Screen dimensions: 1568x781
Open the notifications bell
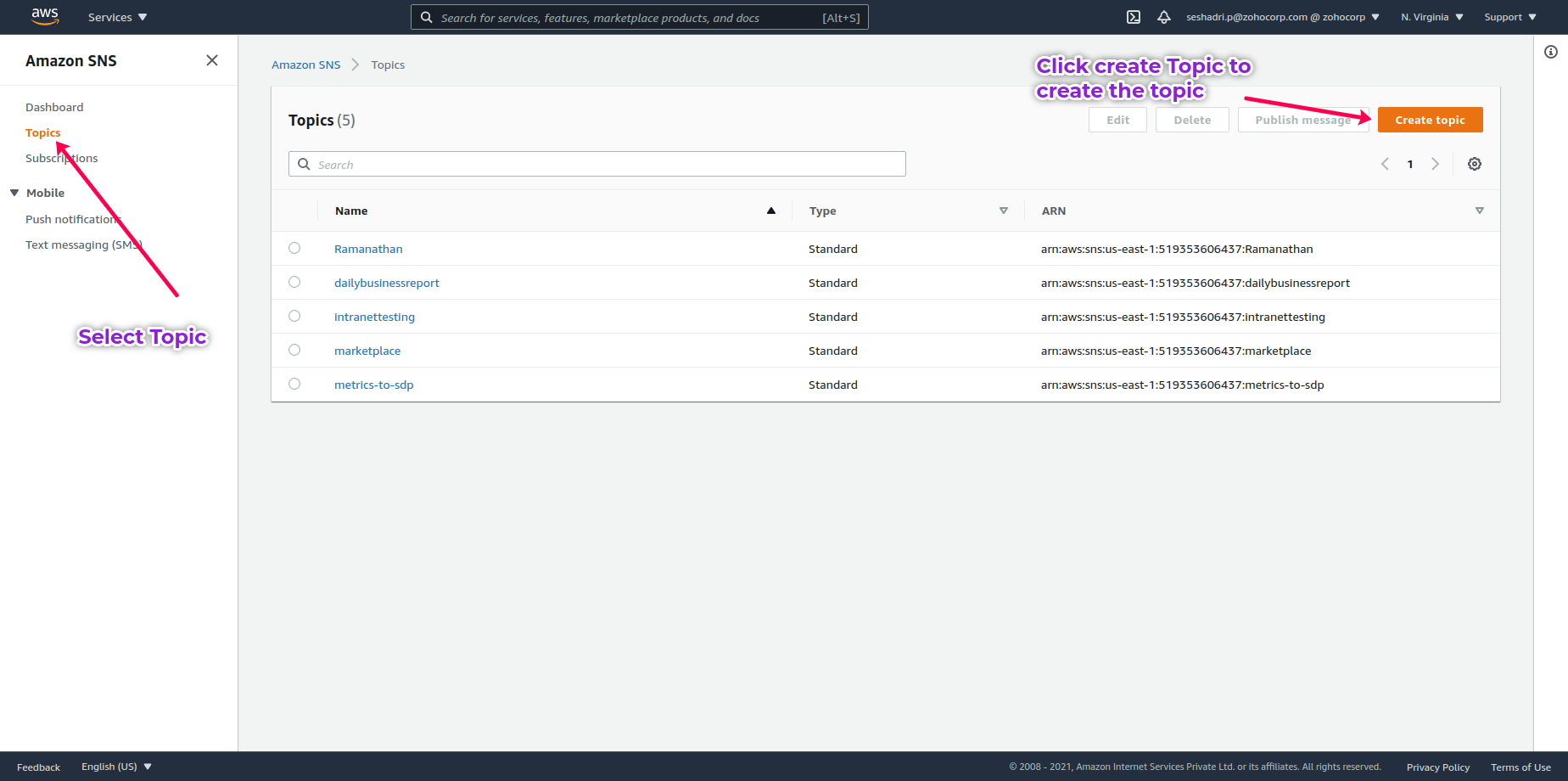1164,17
